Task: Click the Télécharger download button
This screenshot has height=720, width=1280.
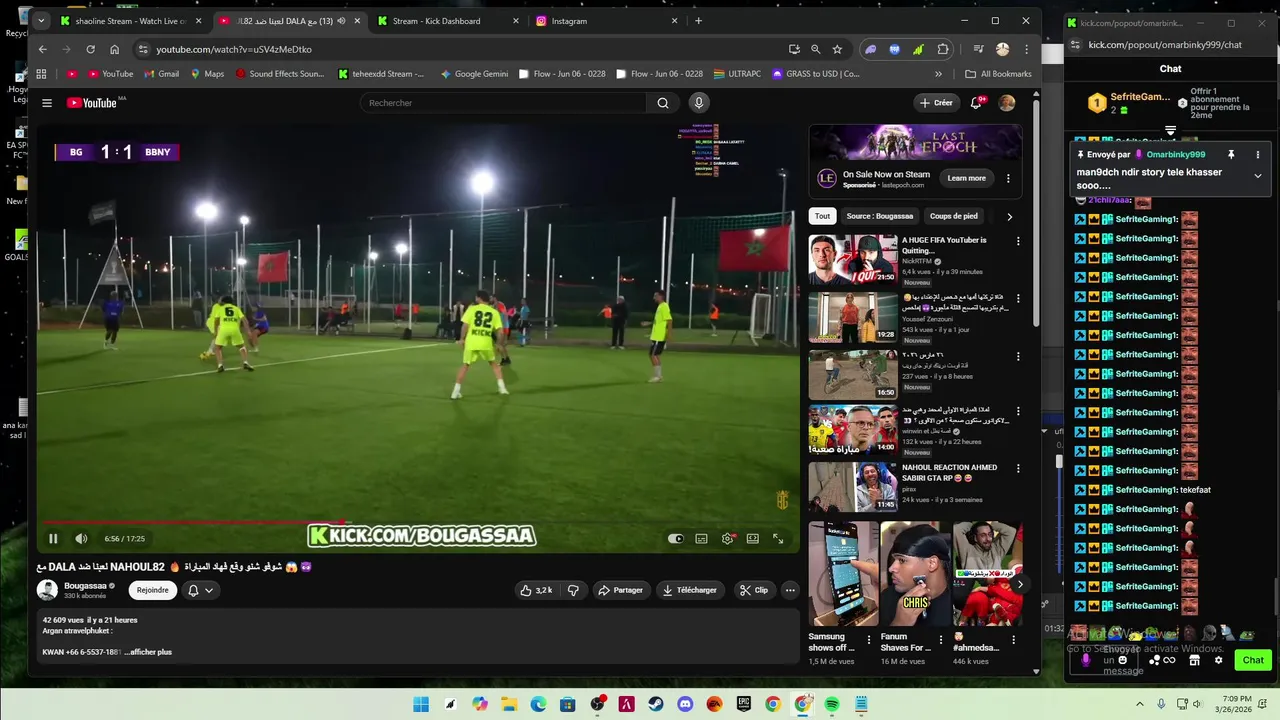Action: point(690,590)
